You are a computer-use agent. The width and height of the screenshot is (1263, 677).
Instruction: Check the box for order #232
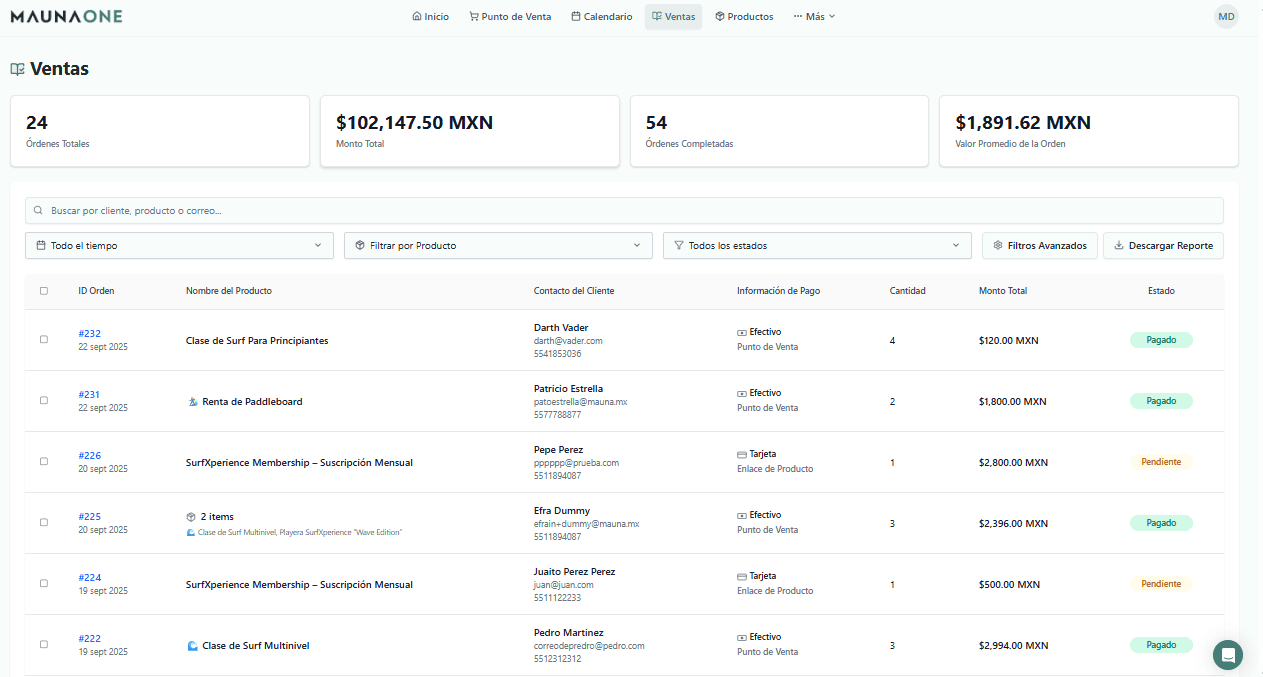pyautogui.click(x=43, y=339)
